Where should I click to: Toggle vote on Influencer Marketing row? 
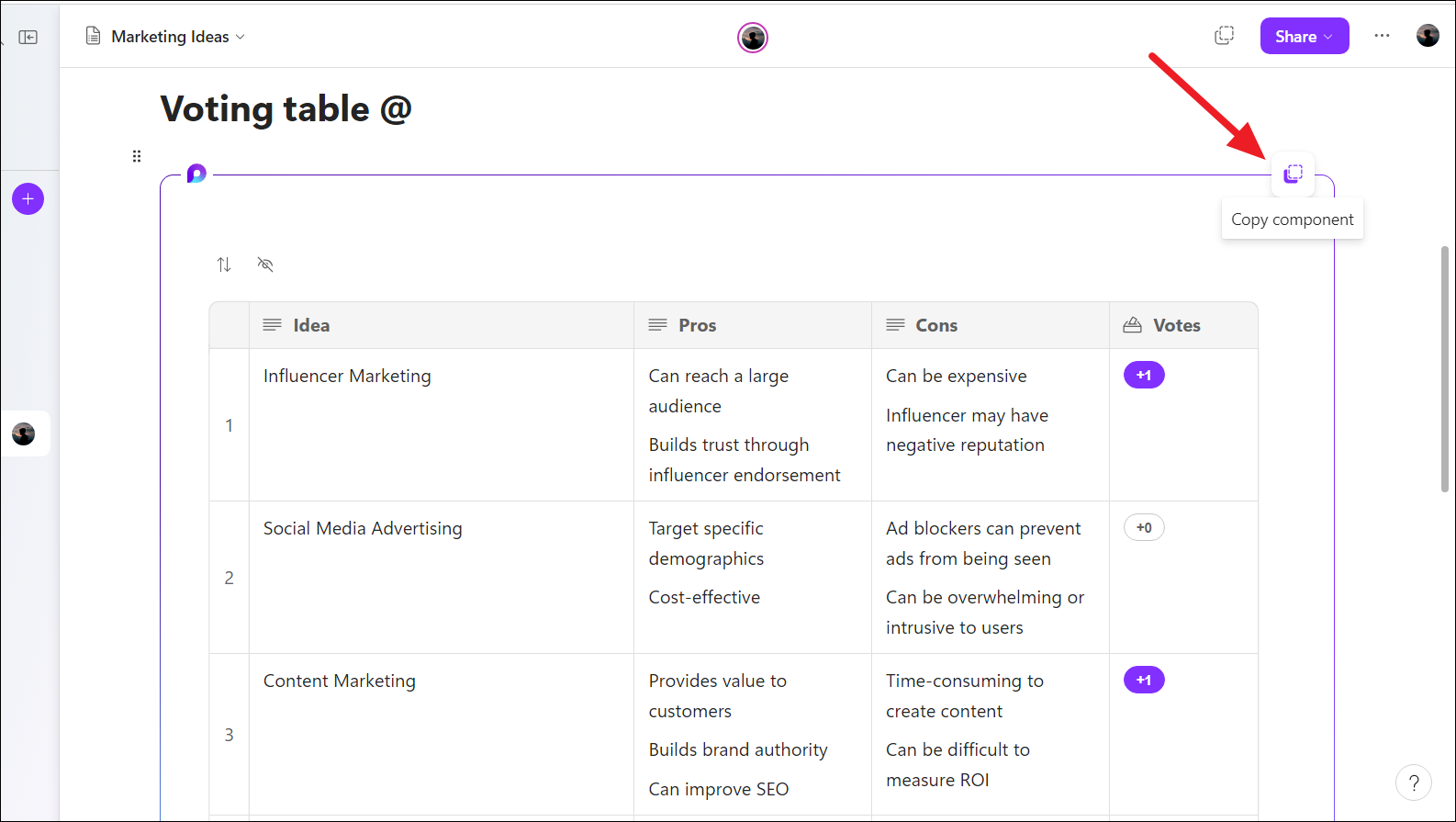coord(1144,375)
